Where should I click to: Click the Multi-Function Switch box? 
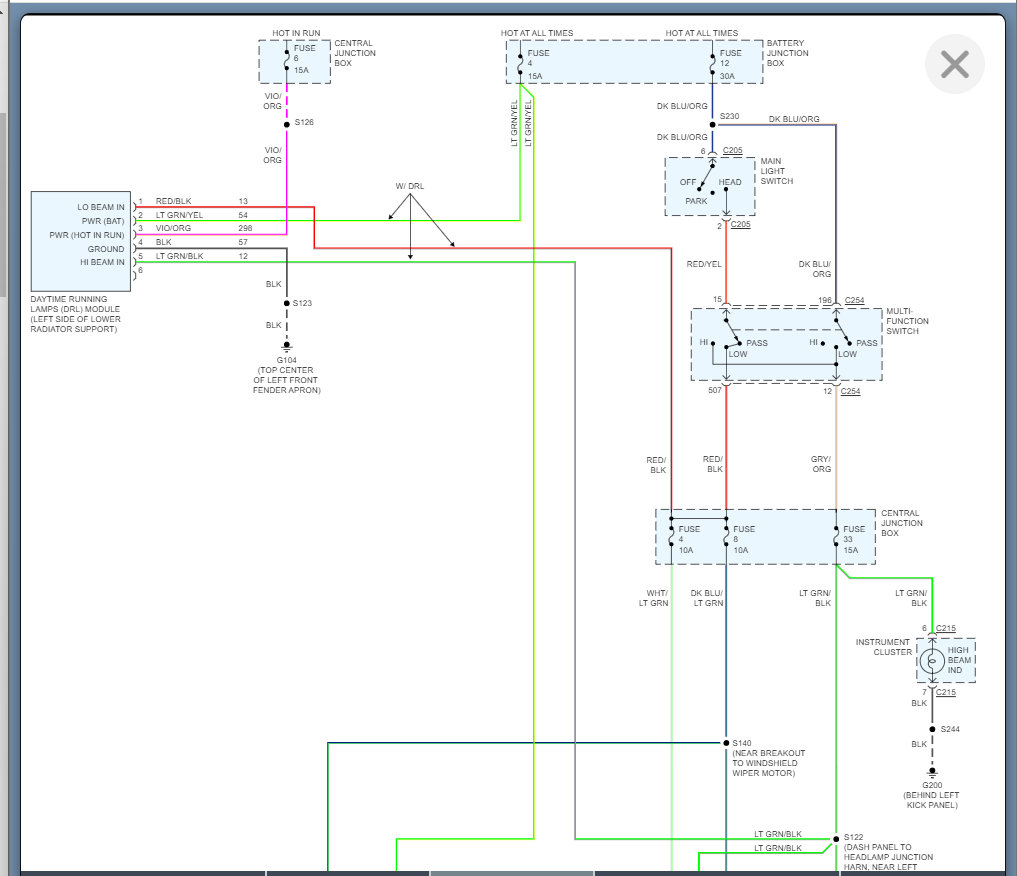(x=786, y=344)
